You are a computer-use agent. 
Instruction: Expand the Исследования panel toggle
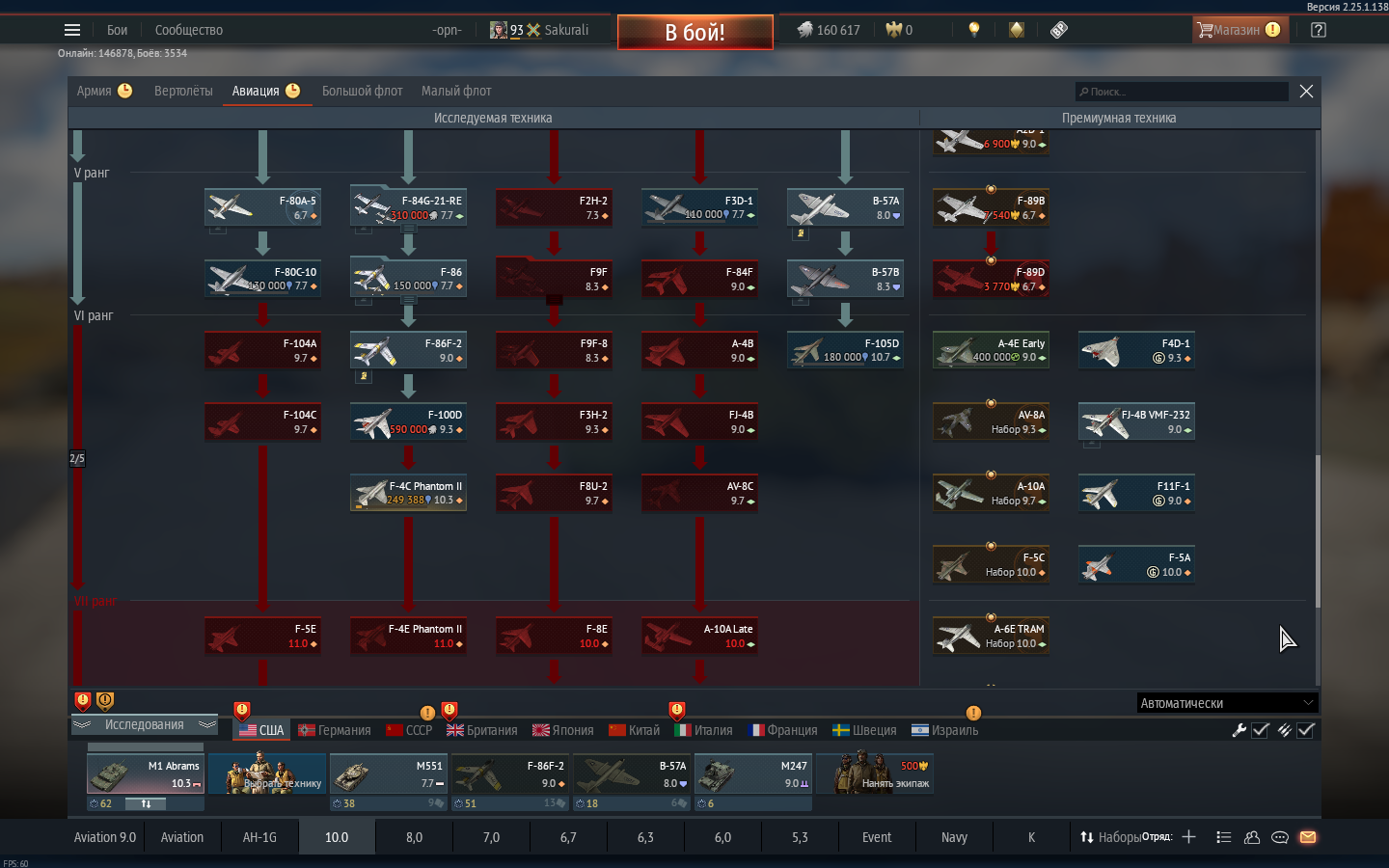pos(145,724)
